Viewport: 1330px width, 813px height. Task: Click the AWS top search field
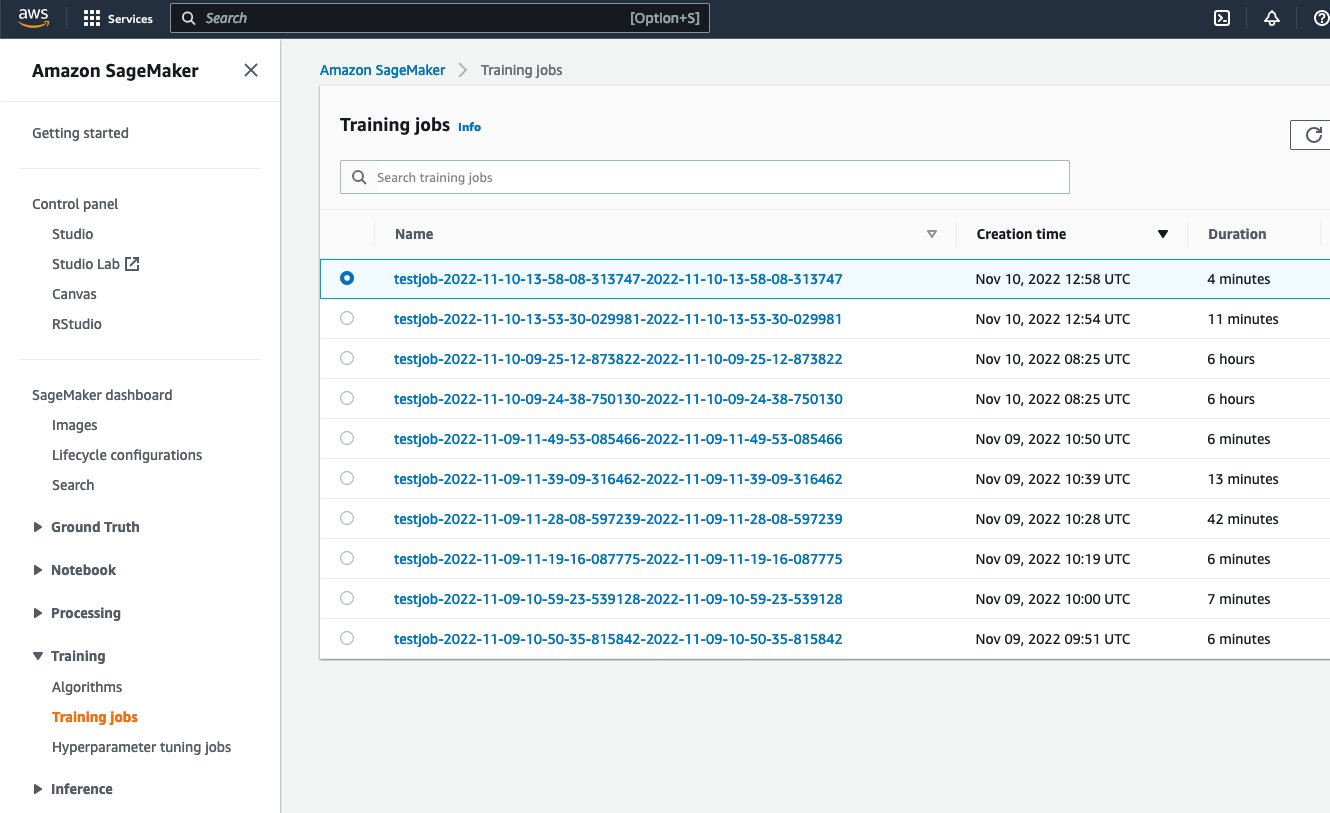point(440,18)
